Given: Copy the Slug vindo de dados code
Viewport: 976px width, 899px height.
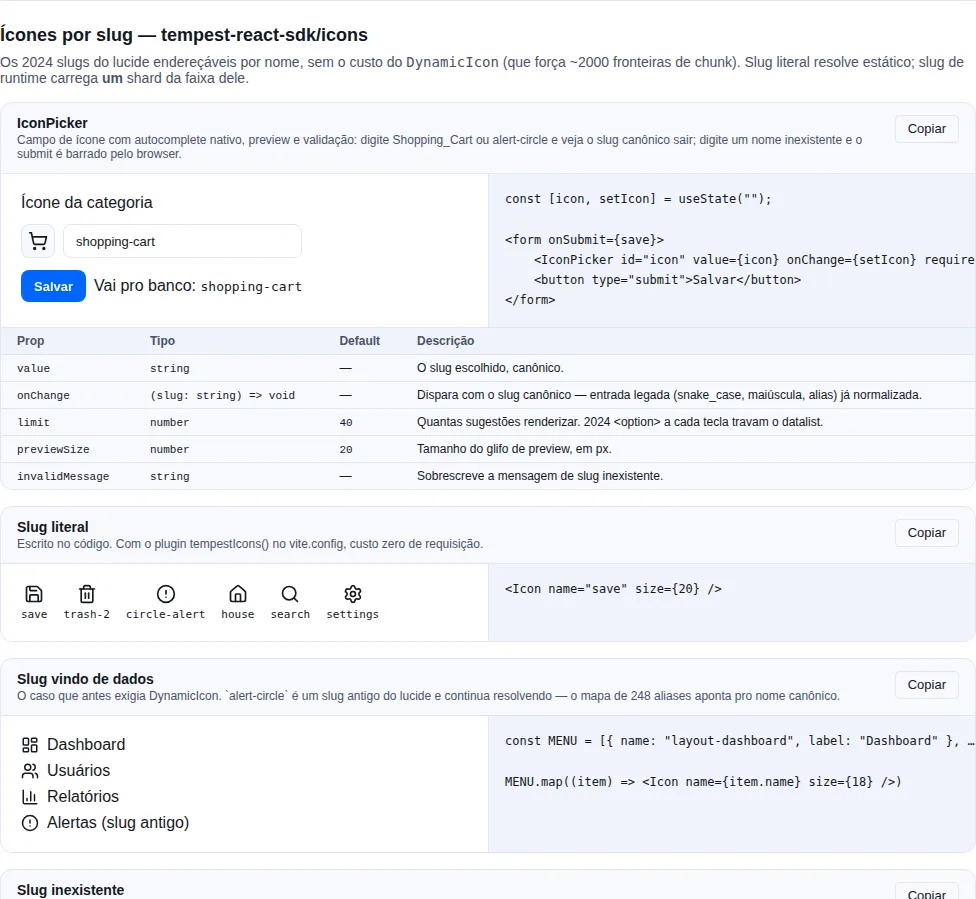Looking at the screenshot, I should (926, 685).
